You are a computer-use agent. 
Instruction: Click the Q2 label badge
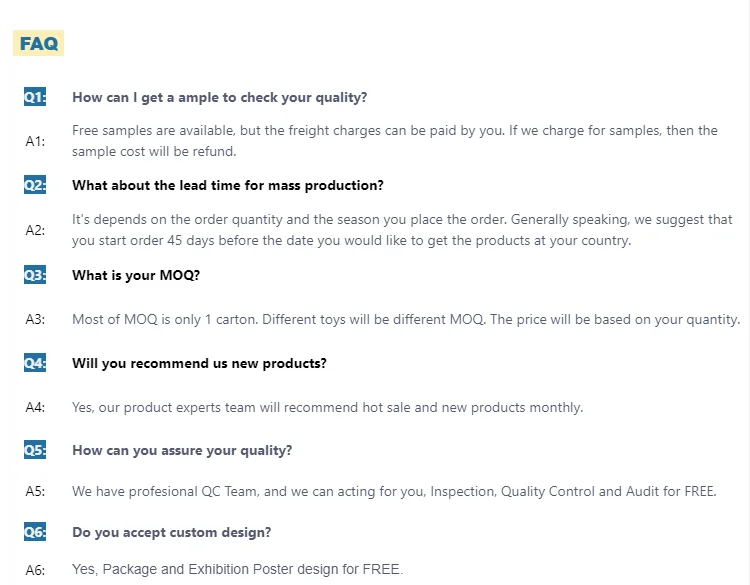[35, 186]
